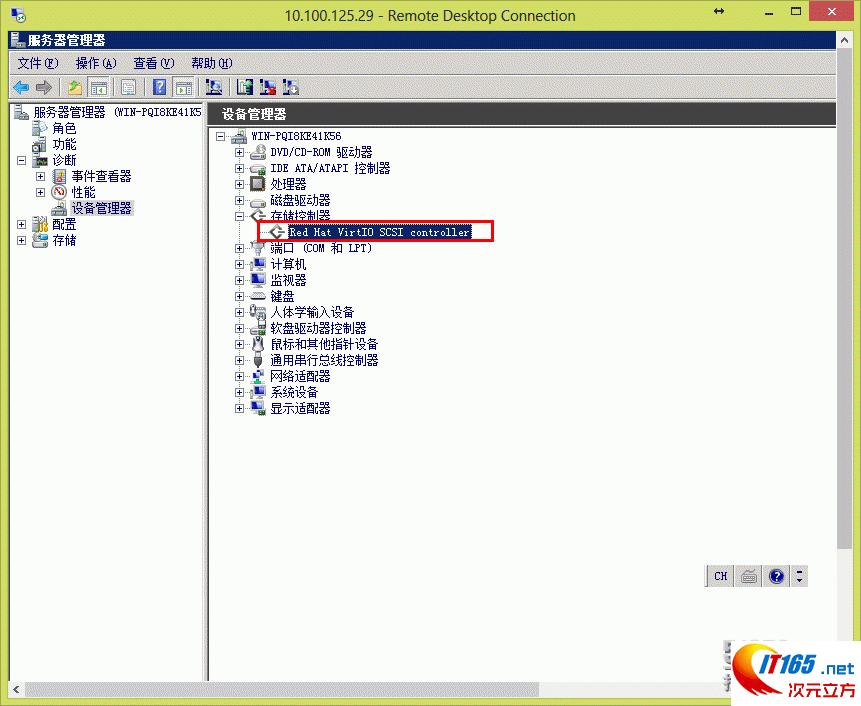The height and width of the screenshot is (706, 861).
Task: Expand the 存储 node in left tree
Action: click(21, 240)
